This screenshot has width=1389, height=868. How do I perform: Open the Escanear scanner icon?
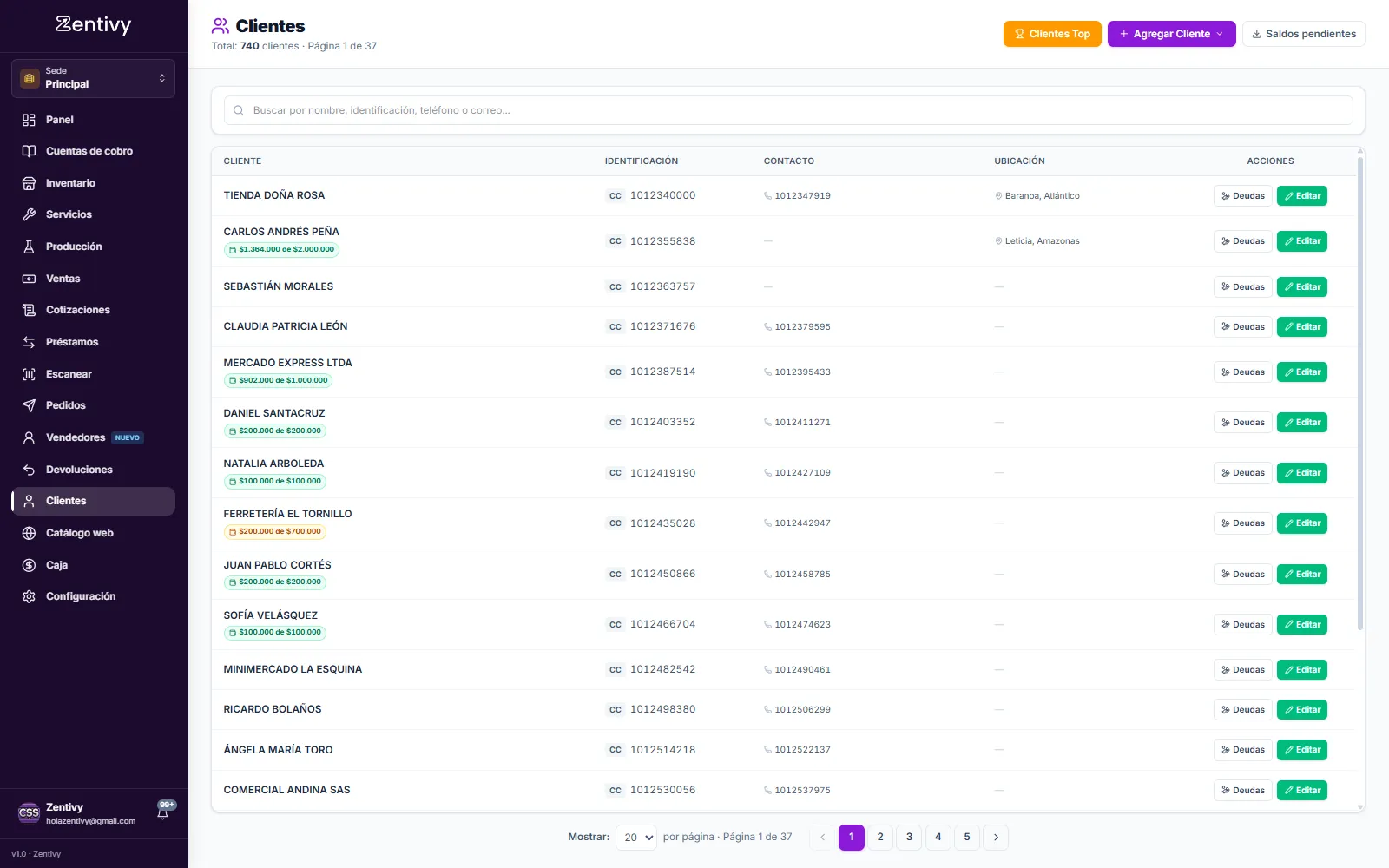pos(29,374)
